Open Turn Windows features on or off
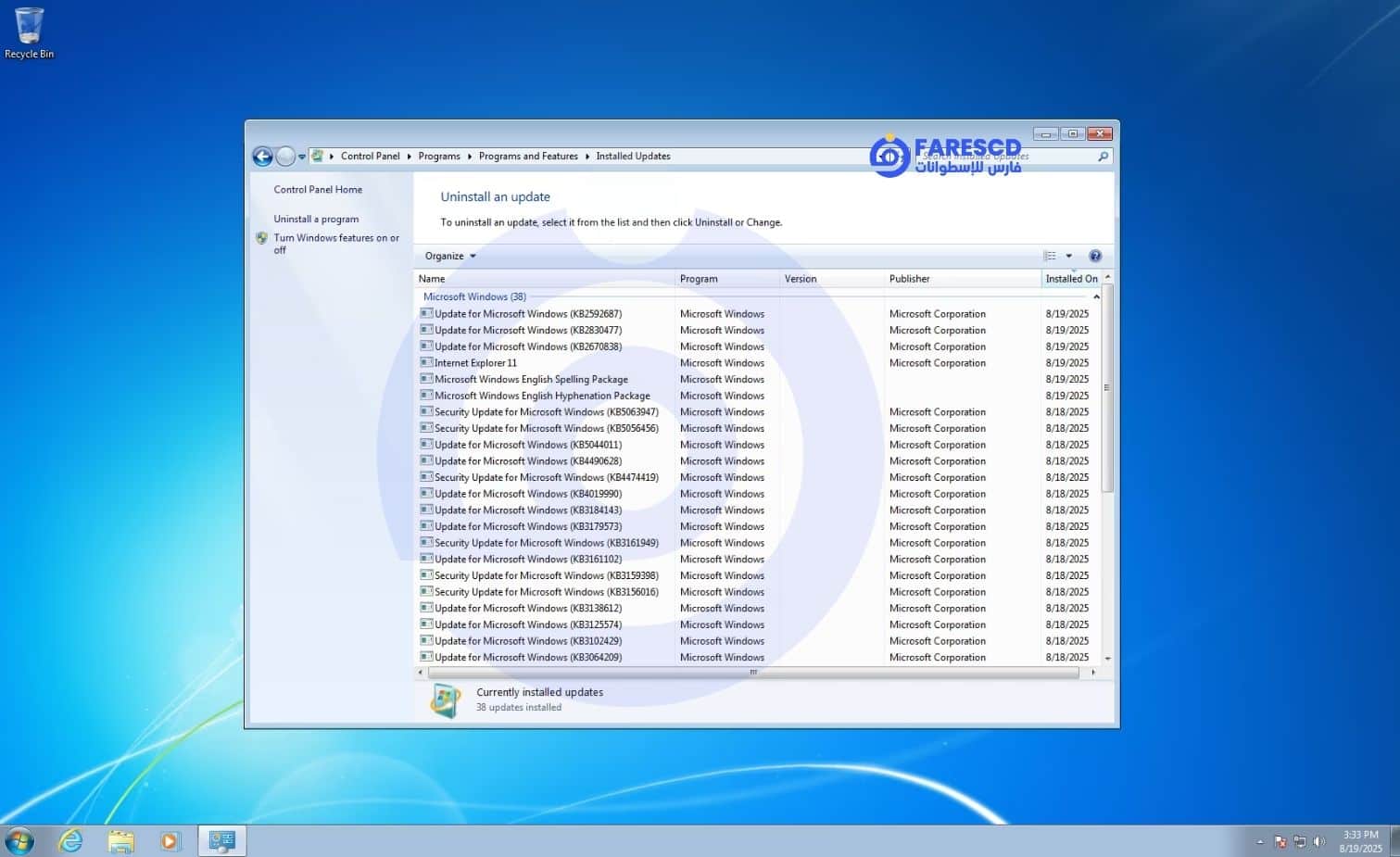The width and height of the screenshot is (1400, 857). click(x=336, y=244)
